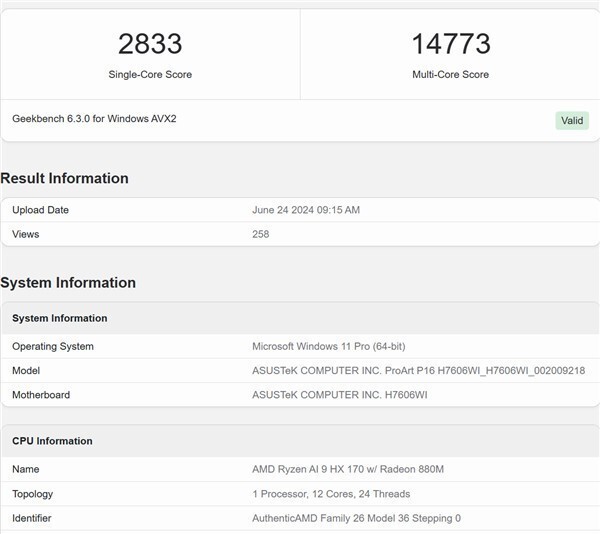Click the Microsoft Windows 11 Pro value
This screenshot has width=600, height=534.
coord(330,346)
